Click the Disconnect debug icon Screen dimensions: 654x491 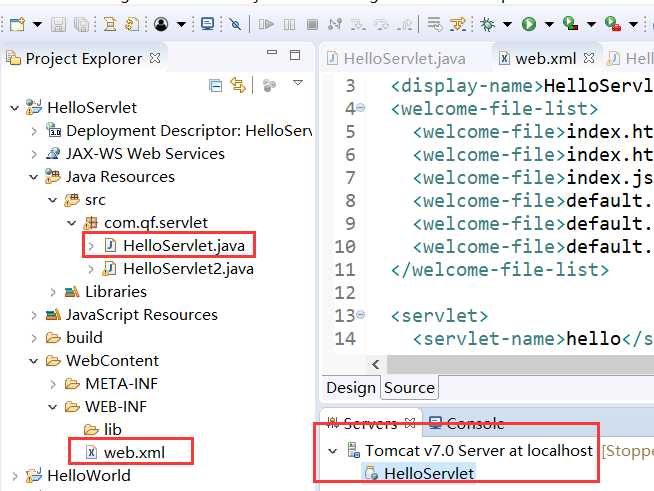pyautogui.click(x=335, y=25)
